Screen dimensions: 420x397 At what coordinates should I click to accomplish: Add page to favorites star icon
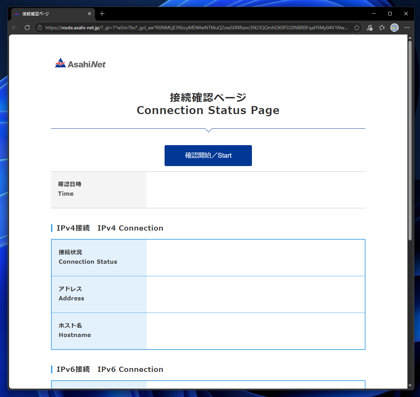(x=357, y=28)
